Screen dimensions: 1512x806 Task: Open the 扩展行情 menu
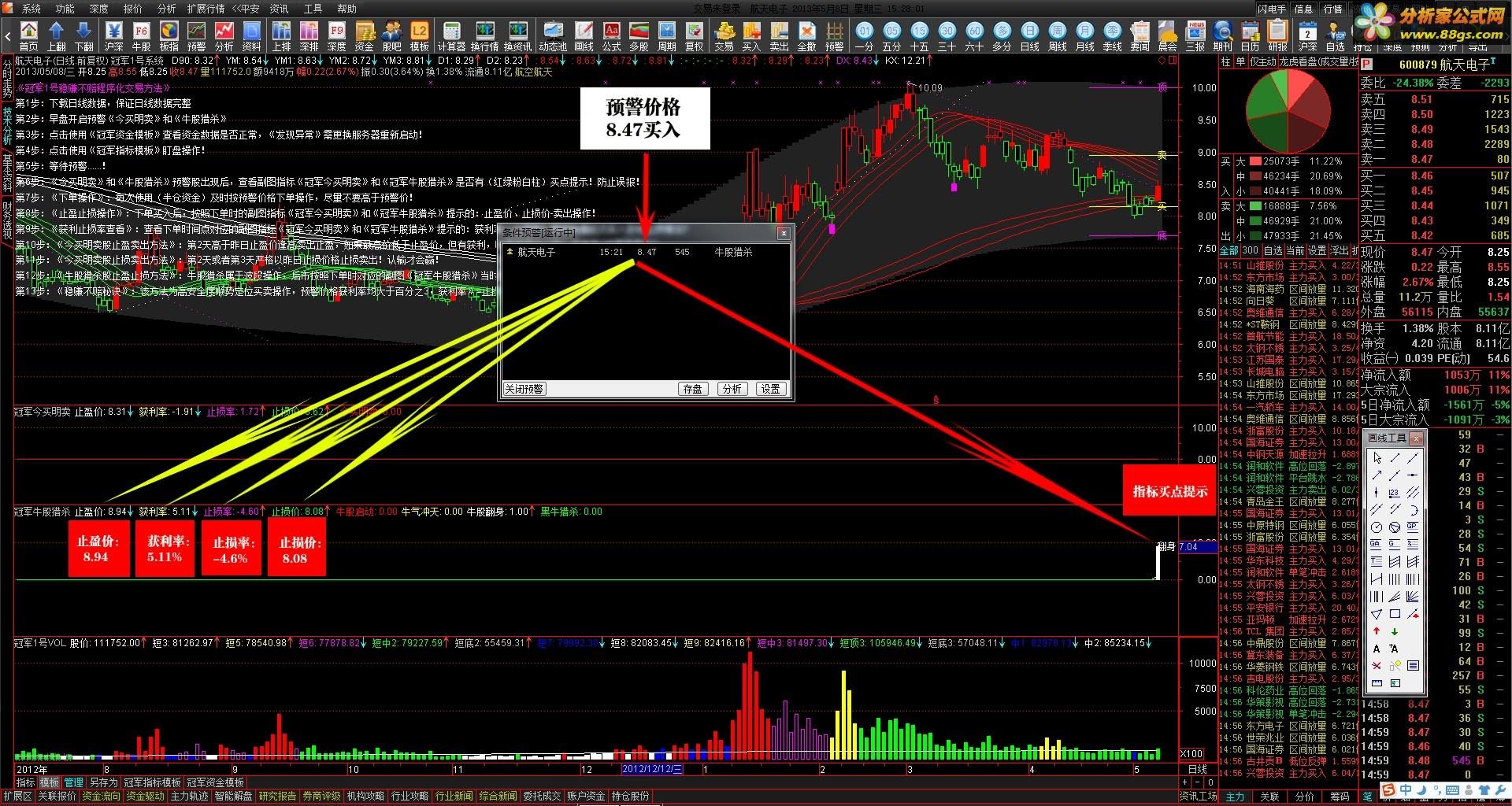click(x=206, y=9)
